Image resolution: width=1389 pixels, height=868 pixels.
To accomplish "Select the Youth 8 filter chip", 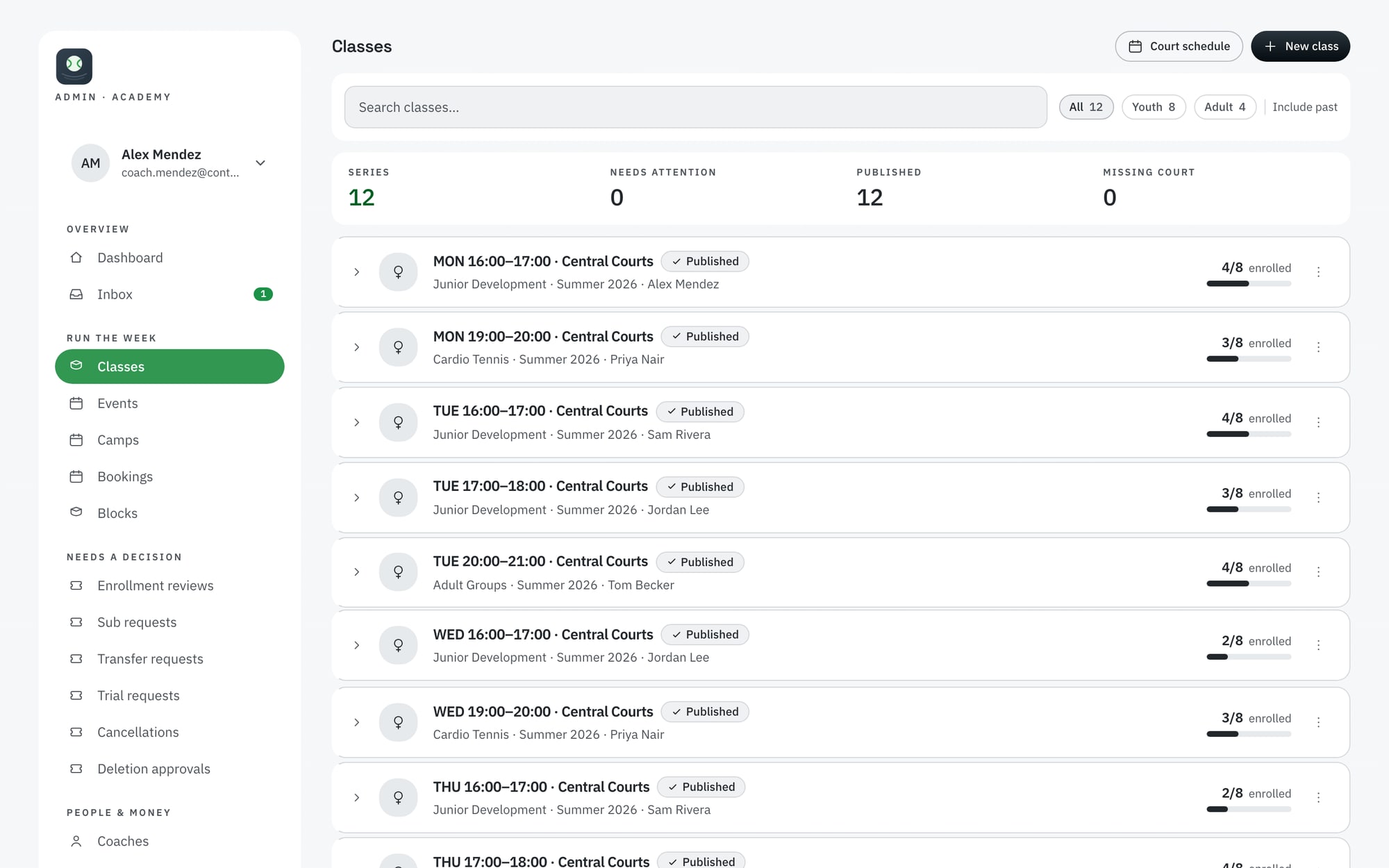I will [x=1154, y=107].
